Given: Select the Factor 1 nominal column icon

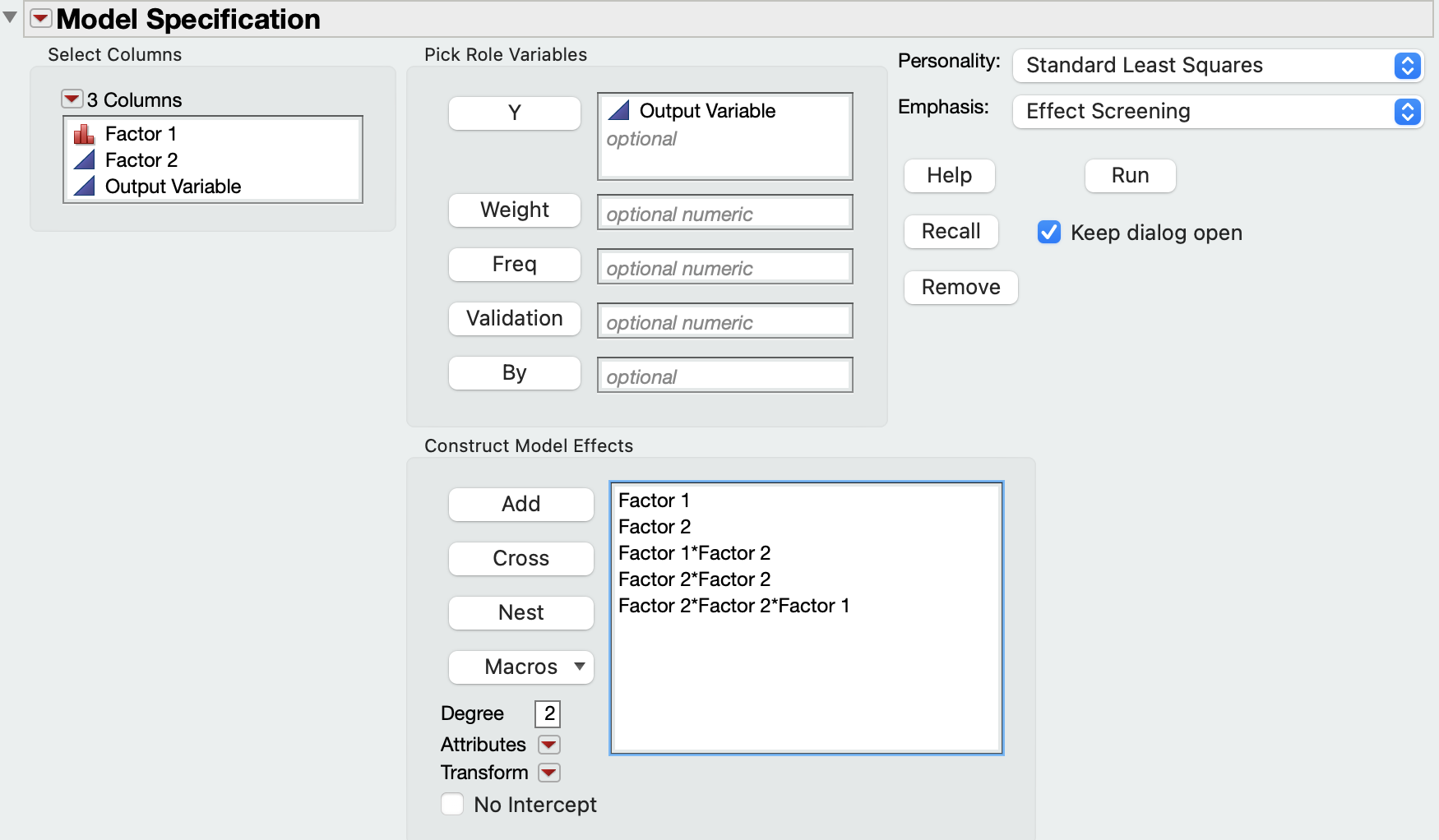Looking at the screenshot, I should pyautogui.click(x=84, y=134).
